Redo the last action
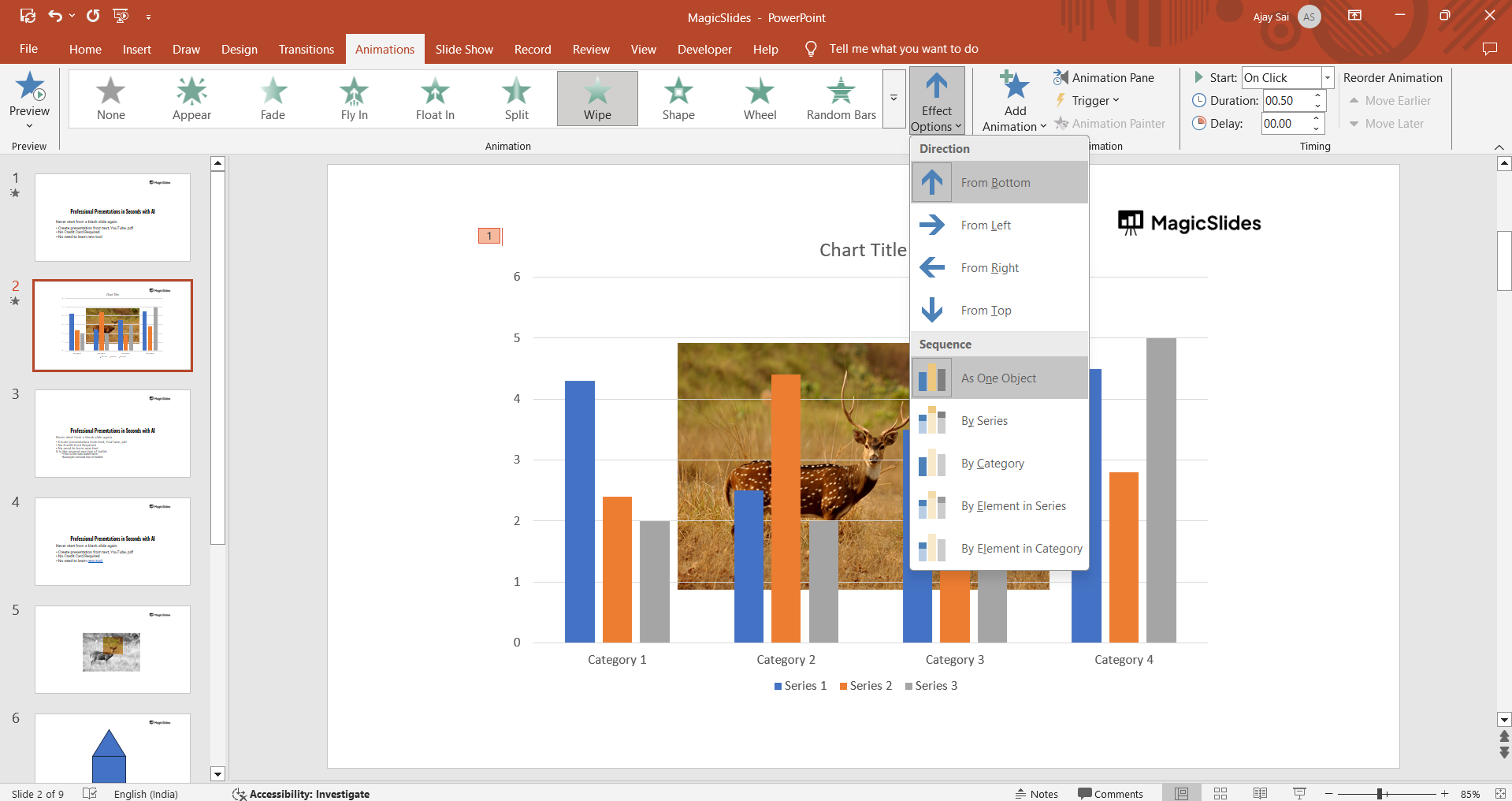The width and height of the screenshot is (1512, 801). coord(93,16)
